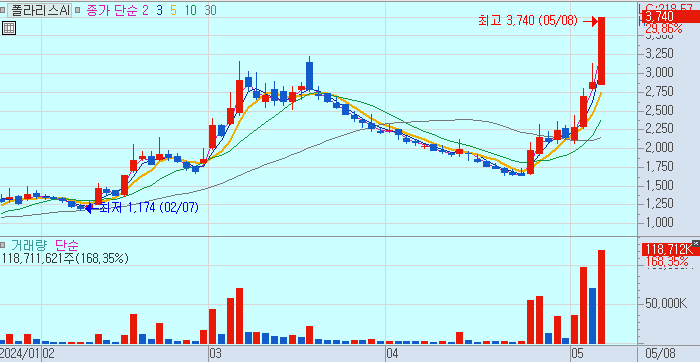Image resolution: width=700 pixels, height=362 pixels.
Task: Select the 거래량 volume indicator label
Action: pyautogui.click(x=28, y=245)
